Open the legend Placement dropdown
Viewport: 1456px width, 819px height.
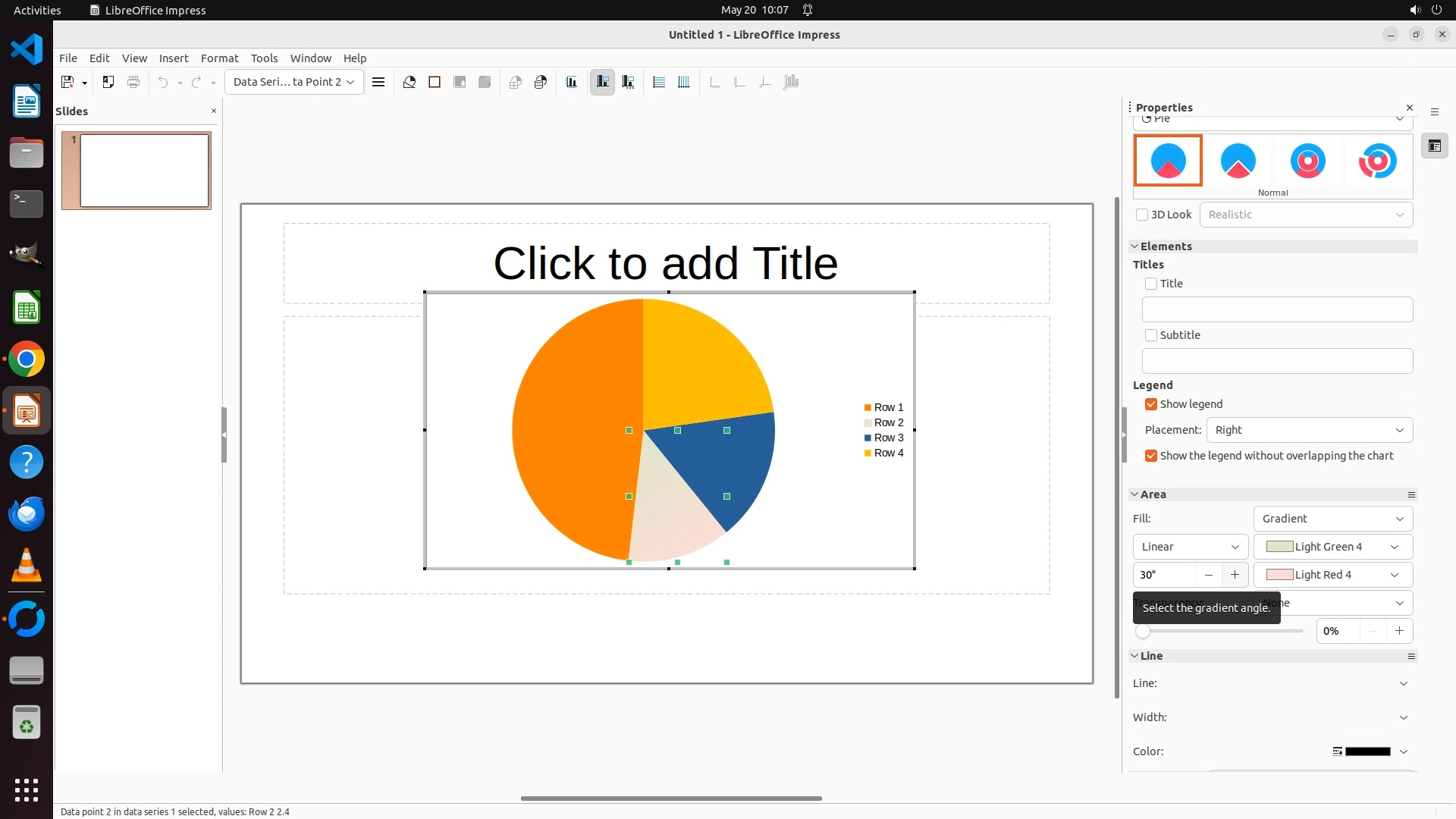click(x=1310, y=430)
